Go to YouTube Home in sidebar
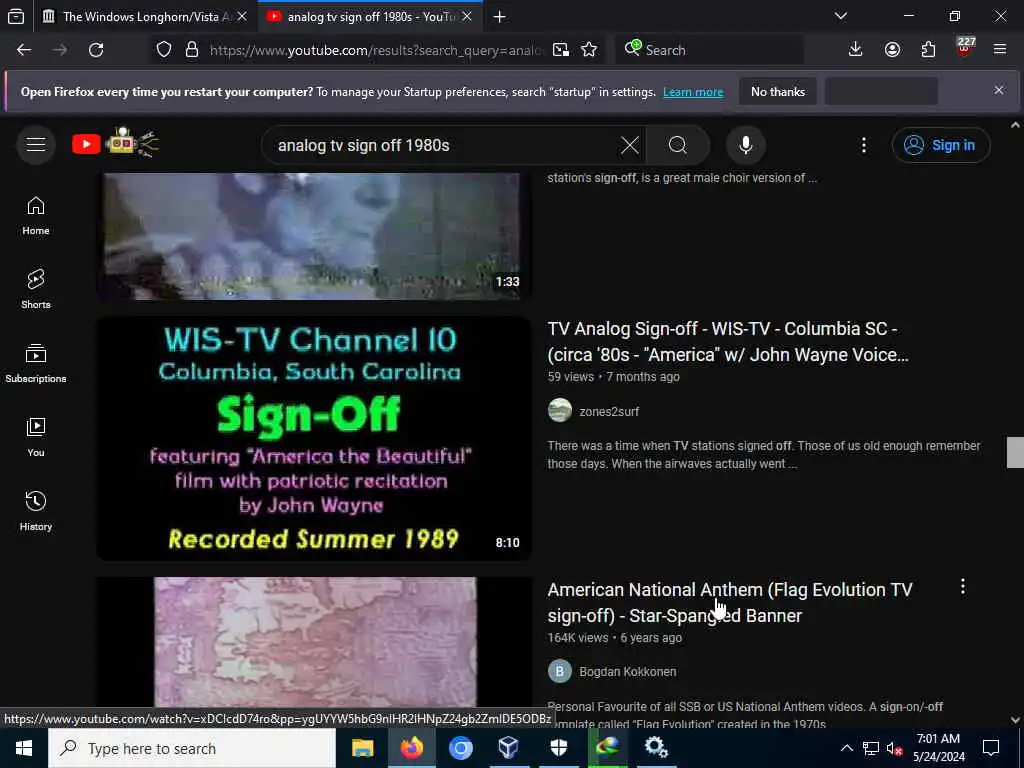The image size is (1024, 768). tap(36, 216)
